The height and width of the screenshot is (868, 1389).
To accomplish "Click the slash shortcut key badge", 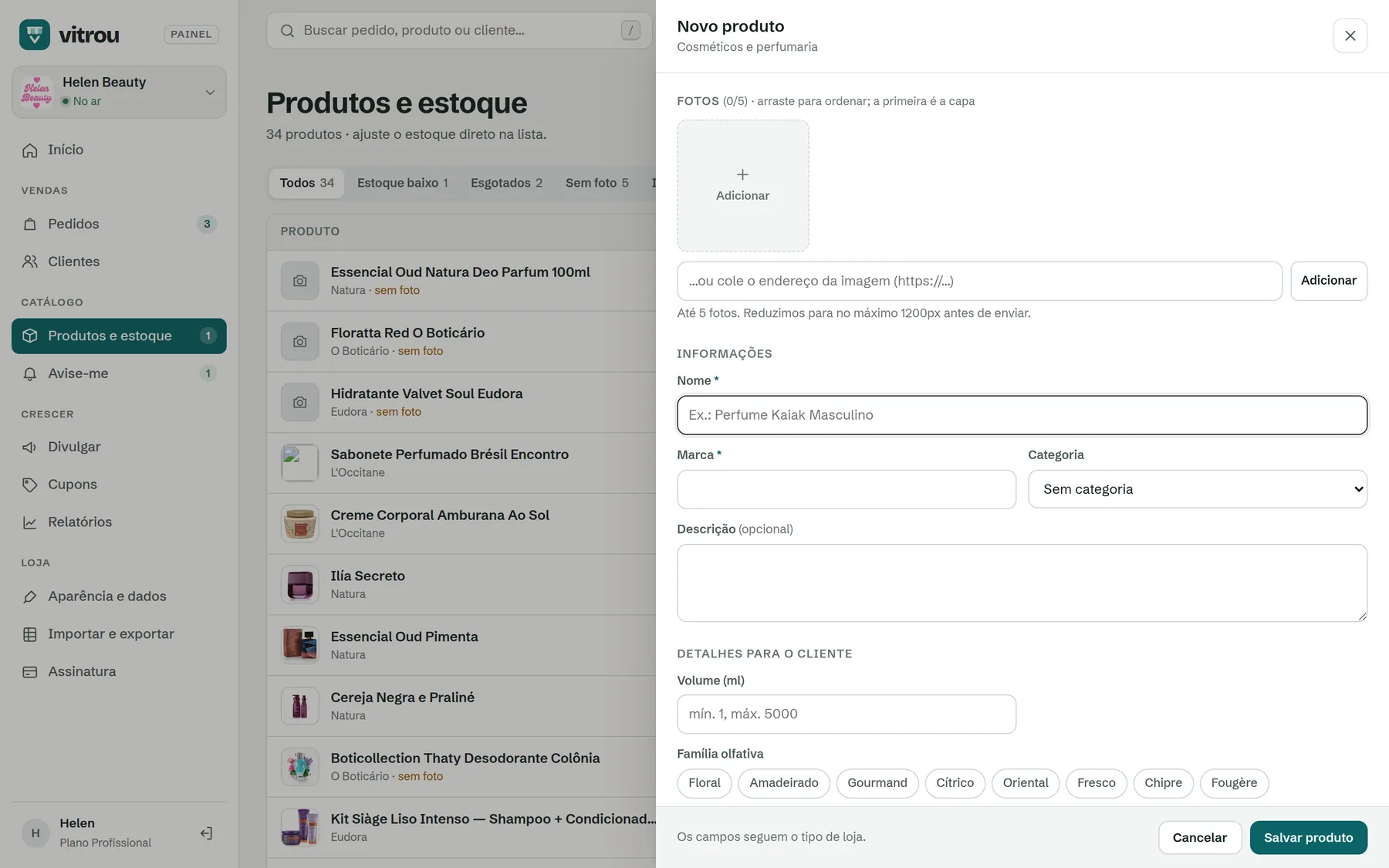I will tap(630, 30).
